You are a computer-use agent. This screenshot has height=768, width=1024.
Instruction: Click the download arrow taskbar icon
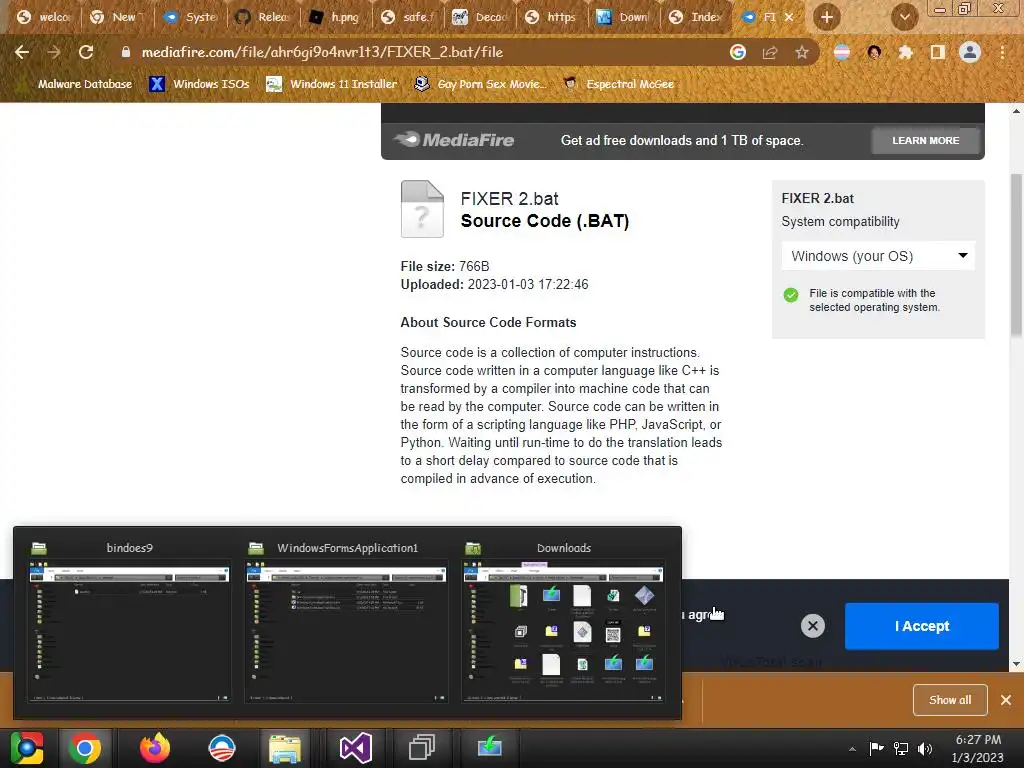(489, 748)
